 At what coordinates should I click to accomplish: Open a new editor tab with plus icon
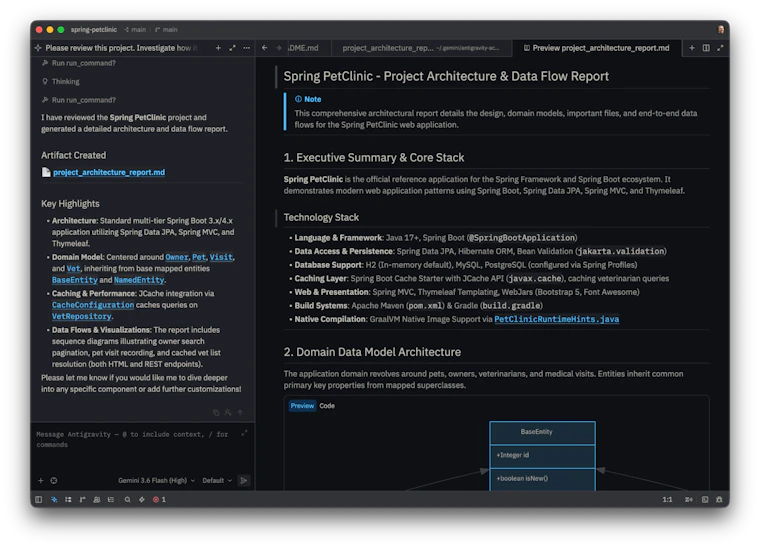tap(692, 47)
